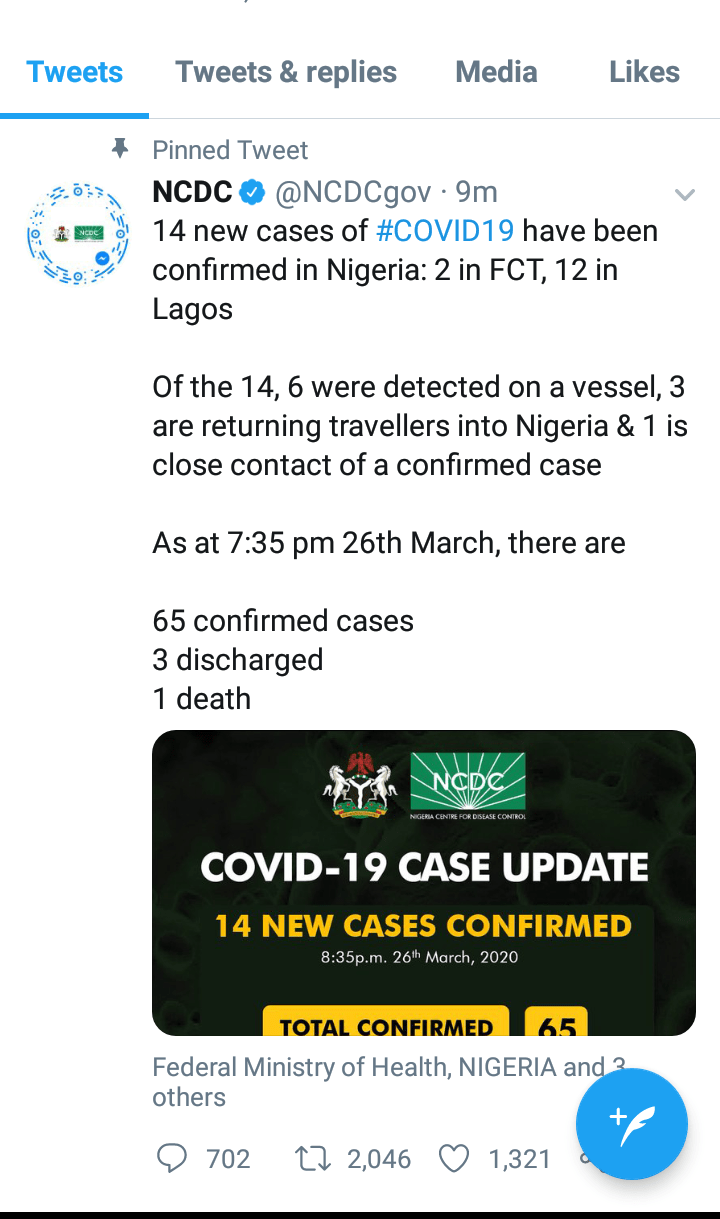
Task: Select the Media tab
Action: (x=496, y=72)
